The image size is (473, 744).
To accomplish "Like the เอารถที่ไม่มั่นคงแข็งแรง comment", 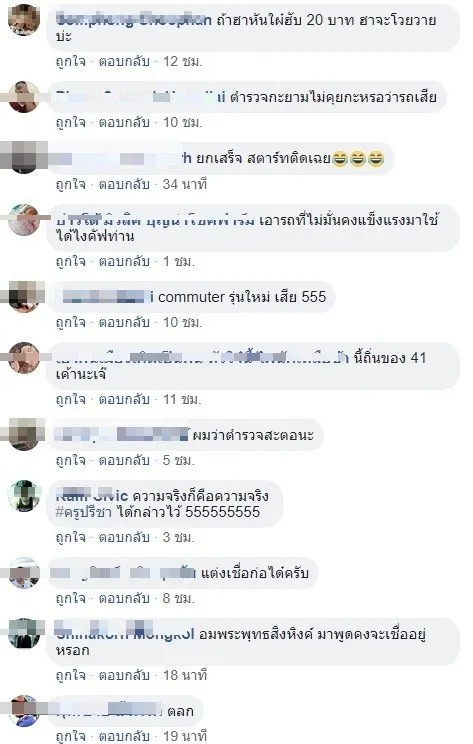I will [x=70, y=261].
